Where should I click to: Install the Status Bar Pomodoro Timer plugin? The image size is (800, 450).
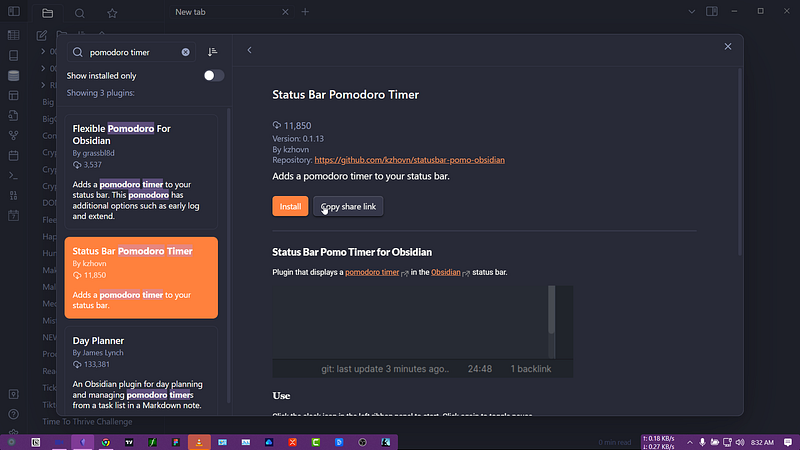coord(290,206)
